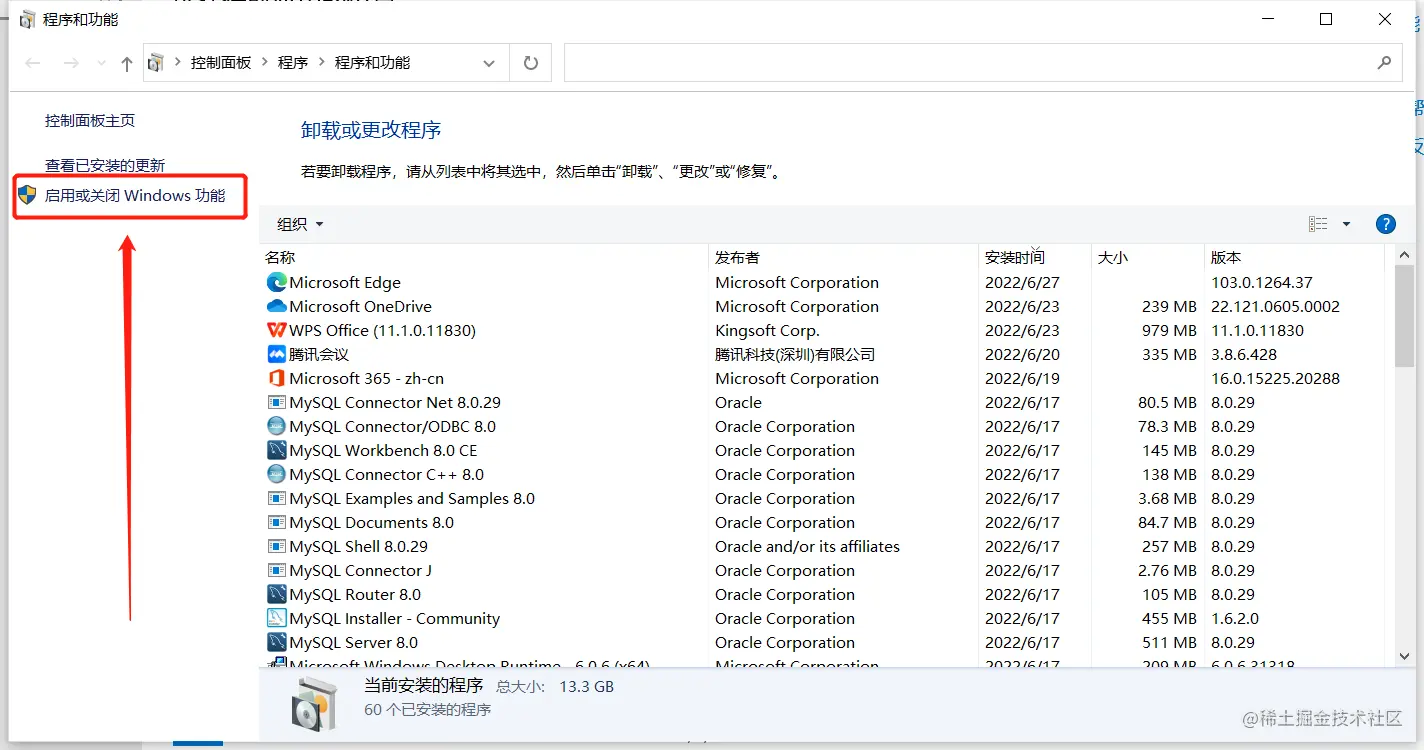The image size is (1424, 750).
Task: Click the search box field
Action: click(981, 62)
